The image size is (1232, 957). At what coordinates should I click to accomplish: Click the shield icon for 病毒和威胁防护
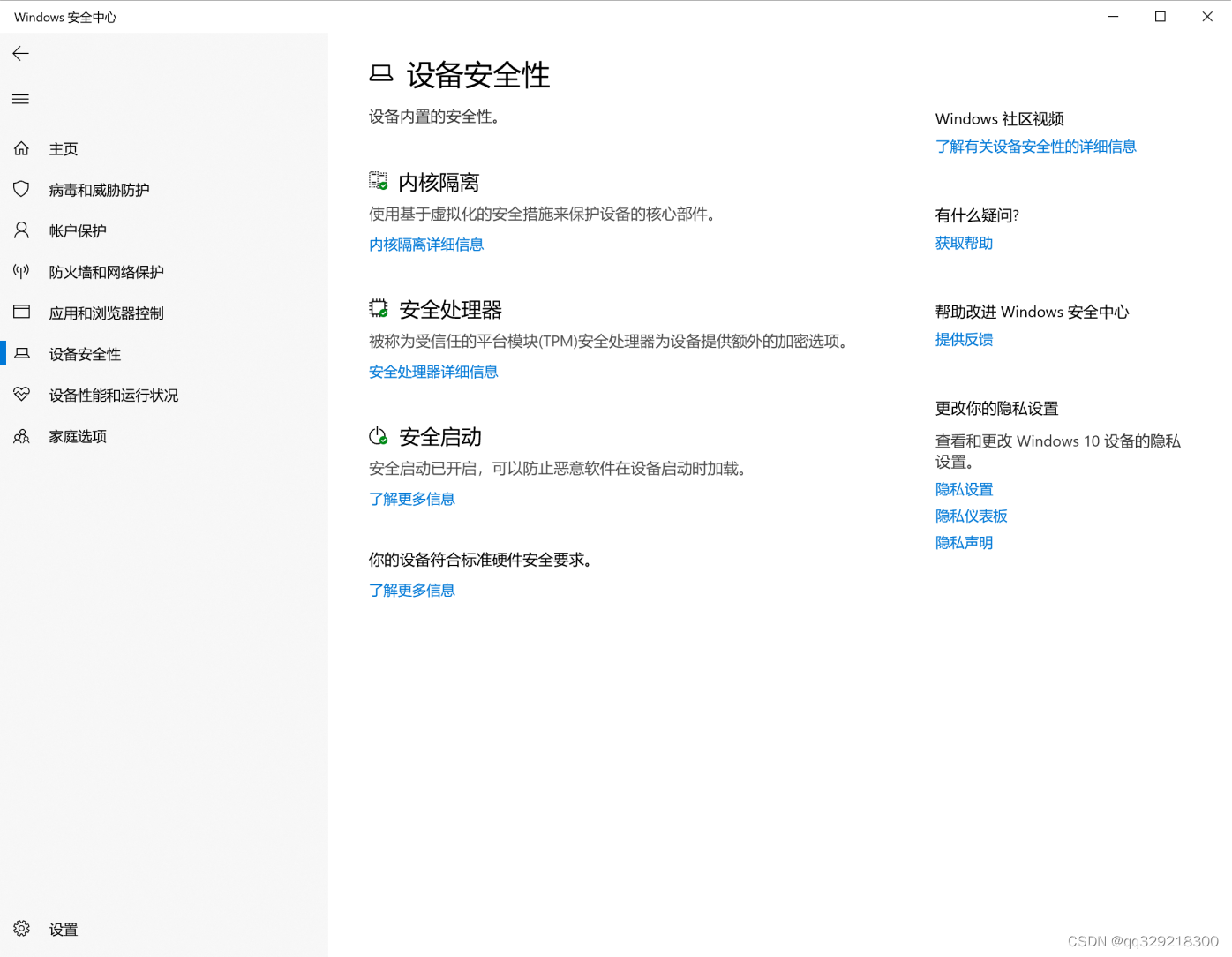click(21, 189)
